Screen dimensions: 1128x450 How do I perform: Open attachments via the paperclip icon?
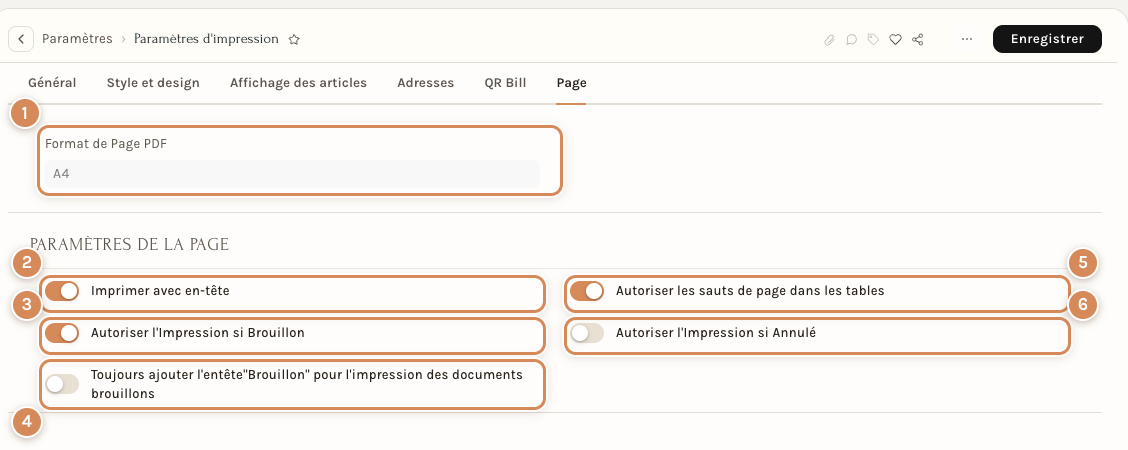point(829,40)
